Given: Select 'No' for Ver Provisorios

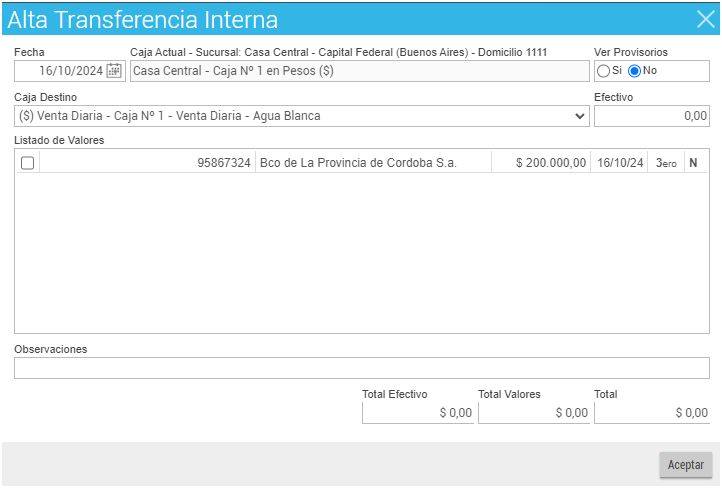Looking at the screenshot, I should click(634, 71).
